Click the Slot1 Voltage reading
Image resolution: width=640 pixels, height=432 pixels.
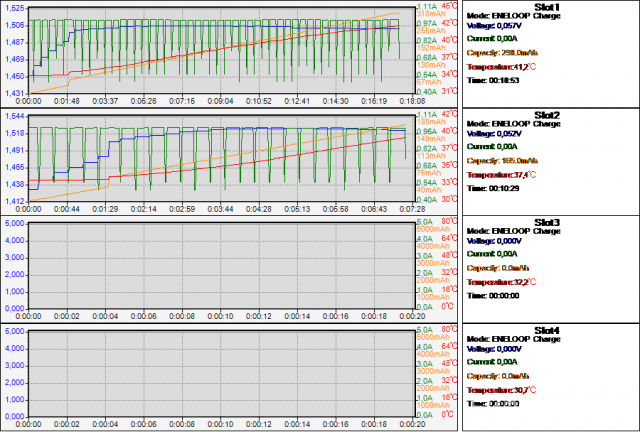click(494, 26)
